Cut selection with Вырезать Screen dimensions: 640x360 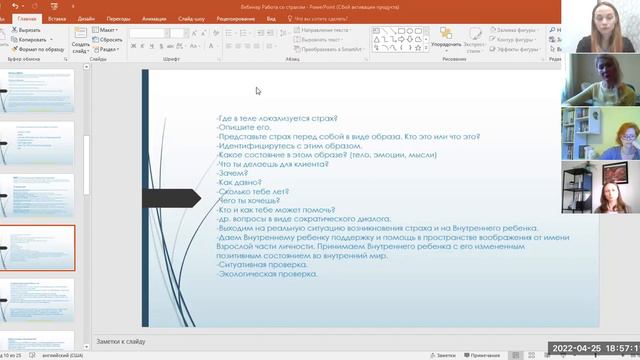26,30
